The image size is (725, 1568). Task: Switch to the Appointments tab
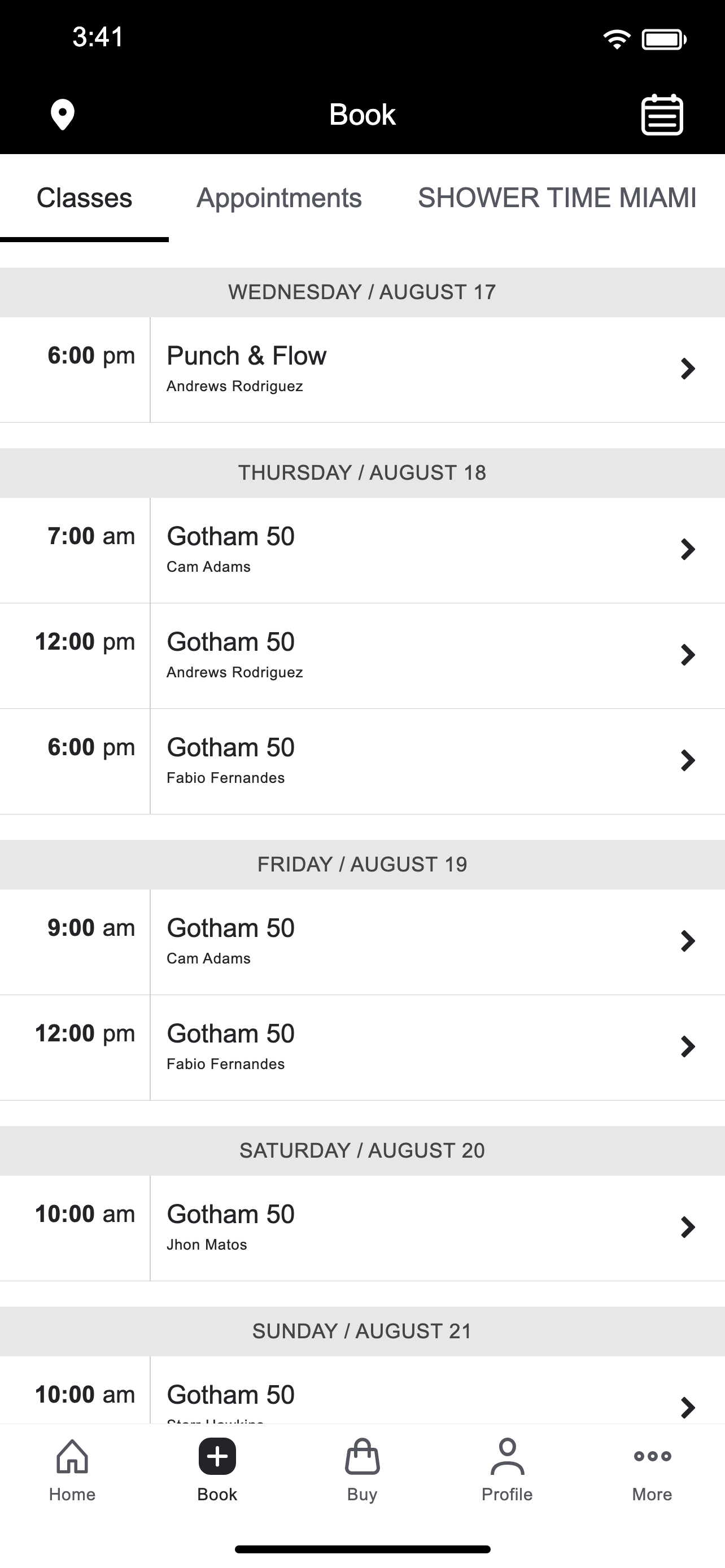click(279, 199)
